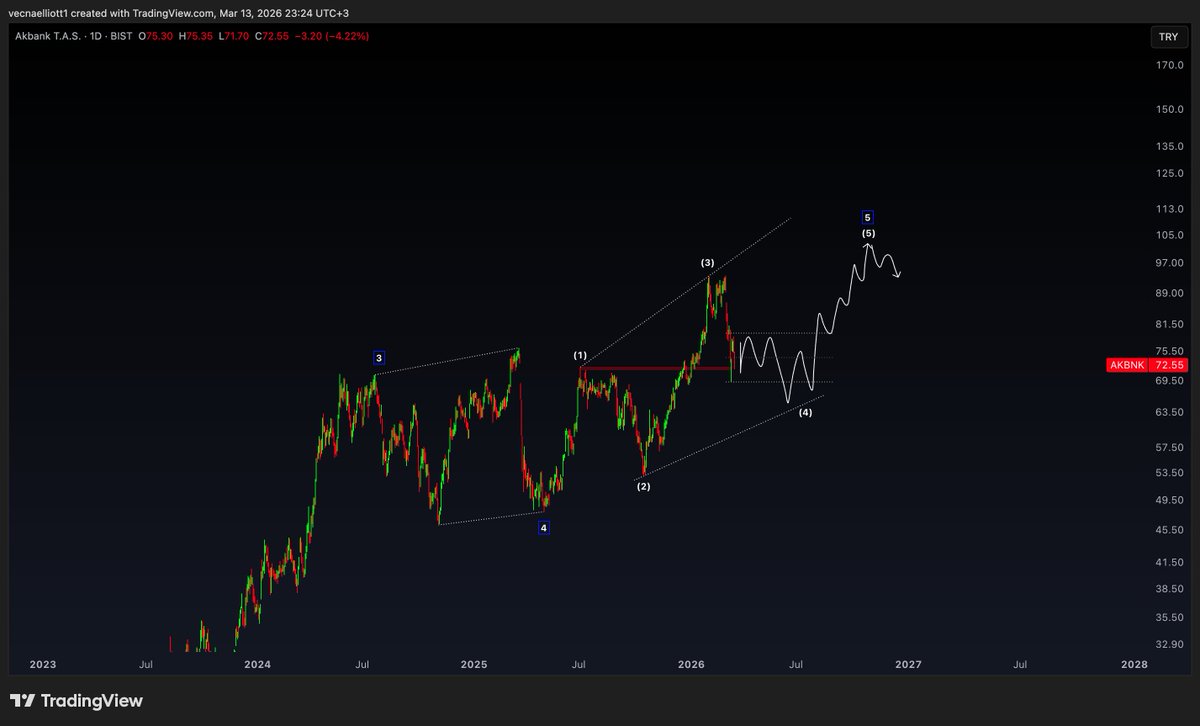Click the 113.0 price axis label
Screen dimensions: 1200x726
[1170, 209]
